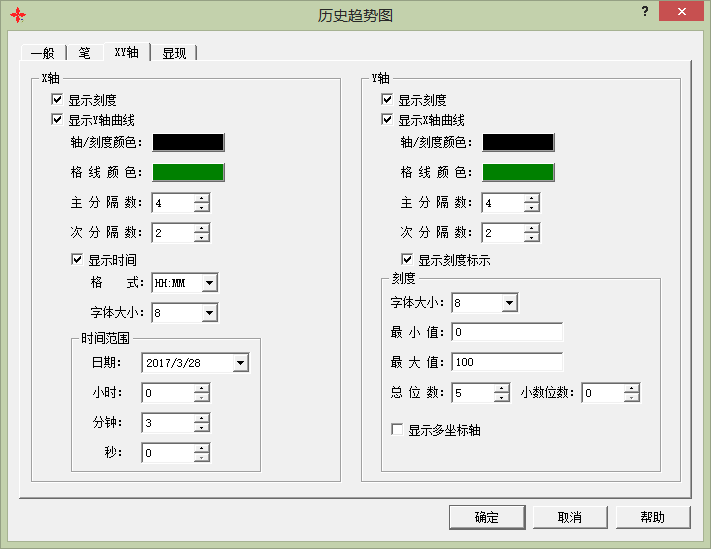This screenshot has height=549, width=711.
Task: Increase Y-axis 主分隔数 with up arrow
Action: pos(531,198)
